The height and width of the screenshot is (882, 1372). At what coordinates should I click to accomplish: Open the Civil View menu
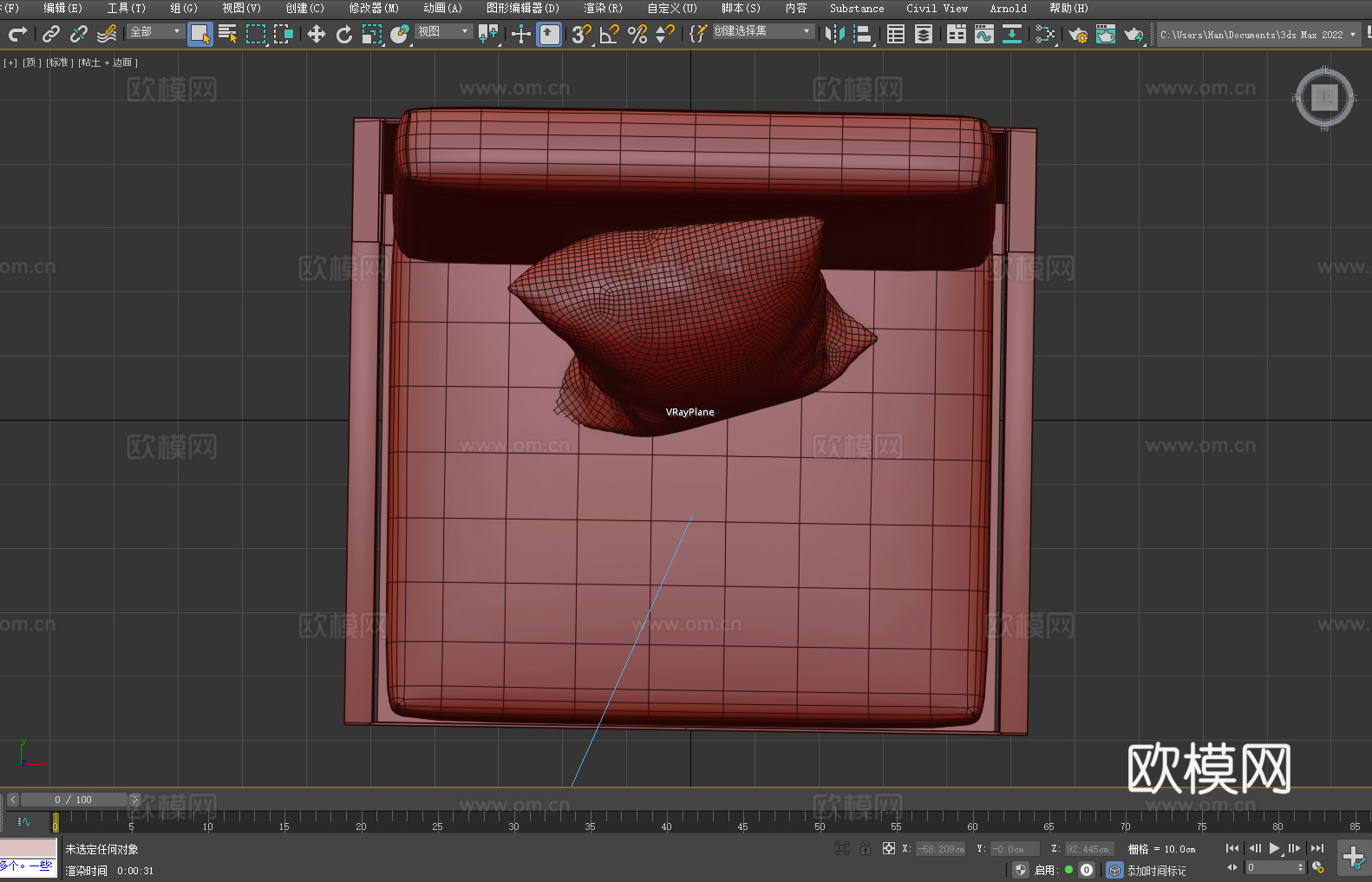pyautogui.click(x=937, y=8)
